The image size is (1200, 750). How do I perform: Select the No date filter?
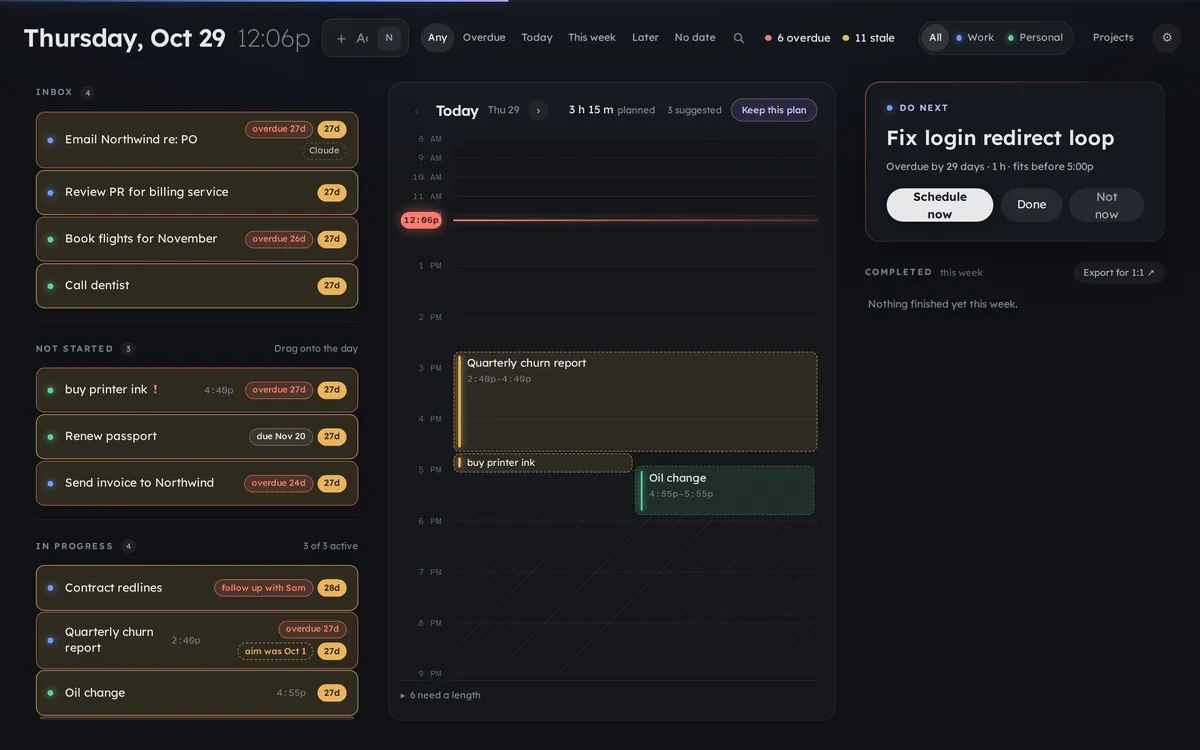point(695,38)
